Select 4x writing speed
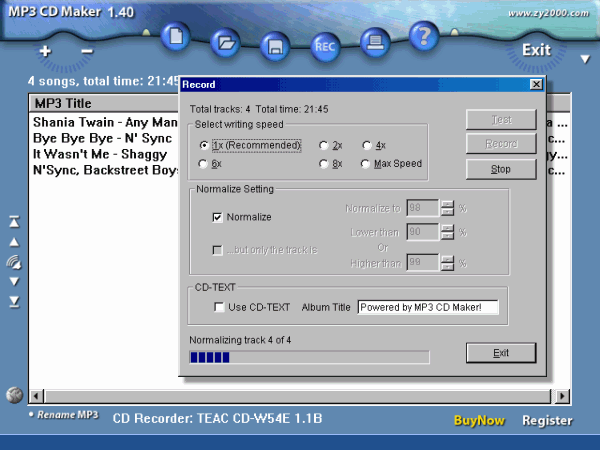600x450 pixels. [374, 145]
